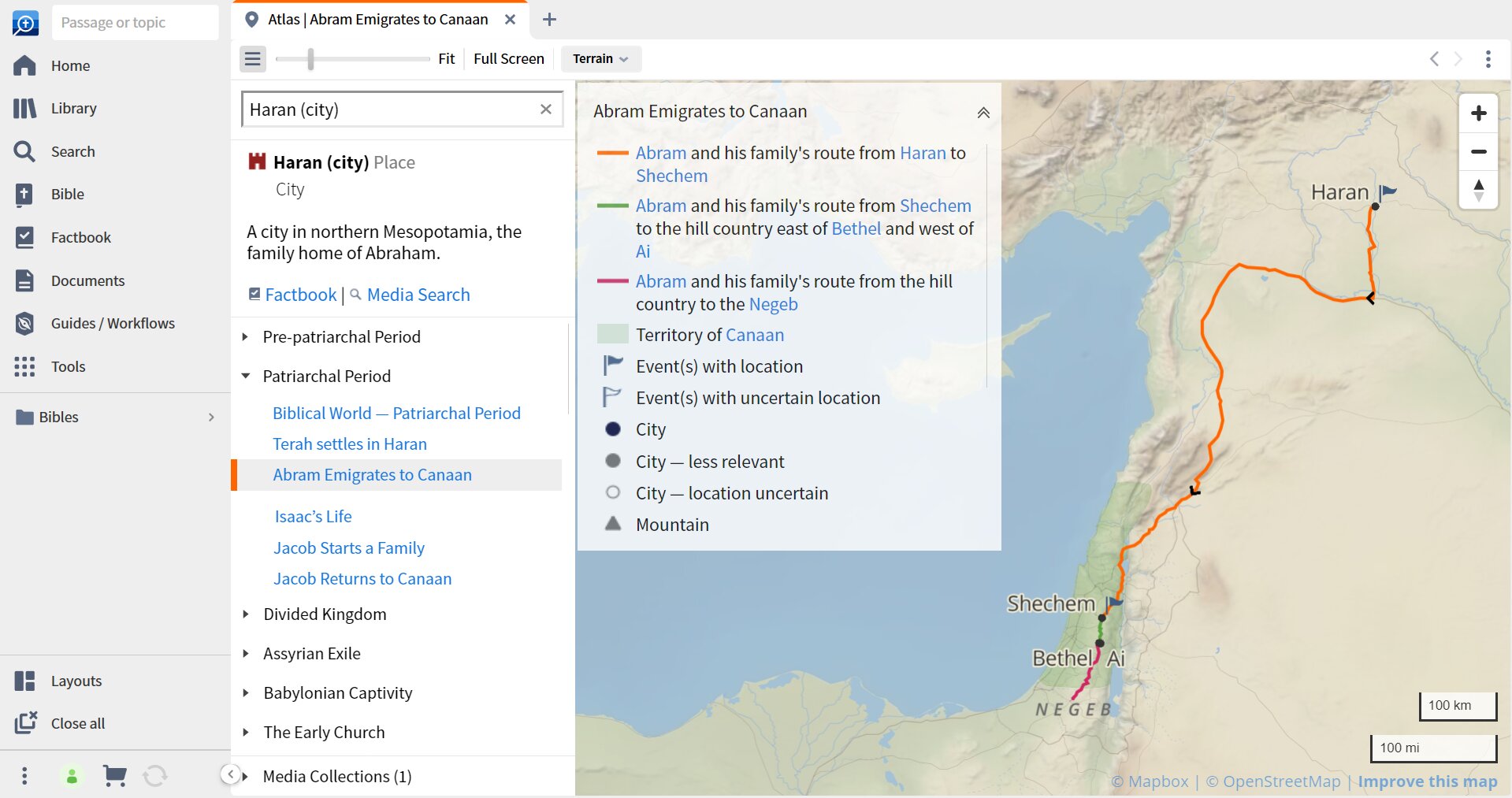The height and width of the screenshot is (798, 1512).
Task: Open the Terah settles in Haran map
Action: pyautogui.click(x=350, y=444)
